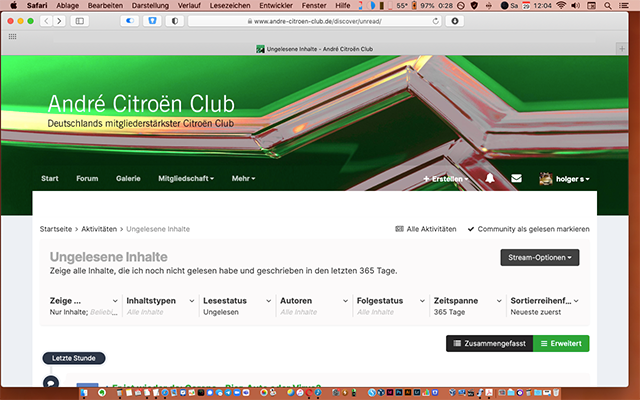Open the Apple menu
The image size is (640, 400).
click(13, 5)
